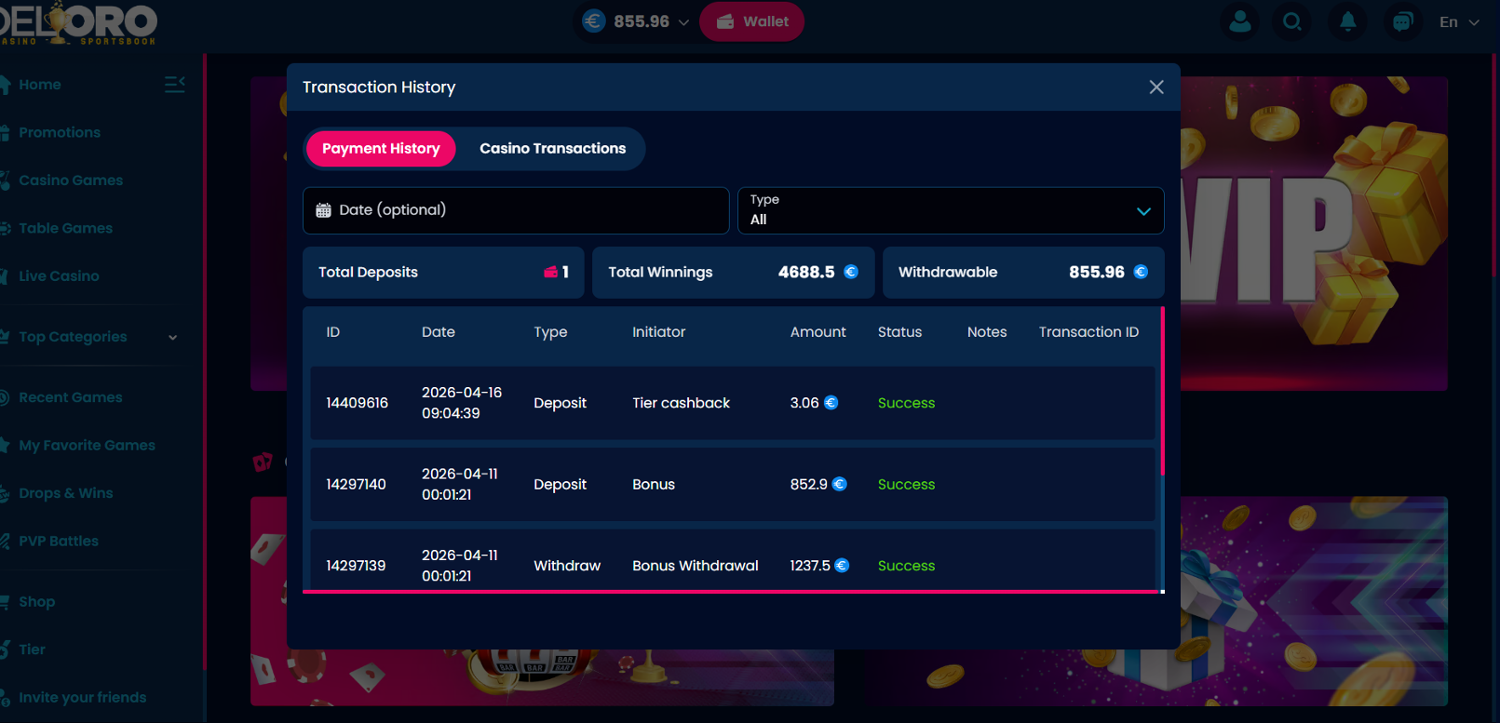Close the Transaction History dialog
The width and height of the screenshot is (1500, 723).
[x=1156, y=87]
